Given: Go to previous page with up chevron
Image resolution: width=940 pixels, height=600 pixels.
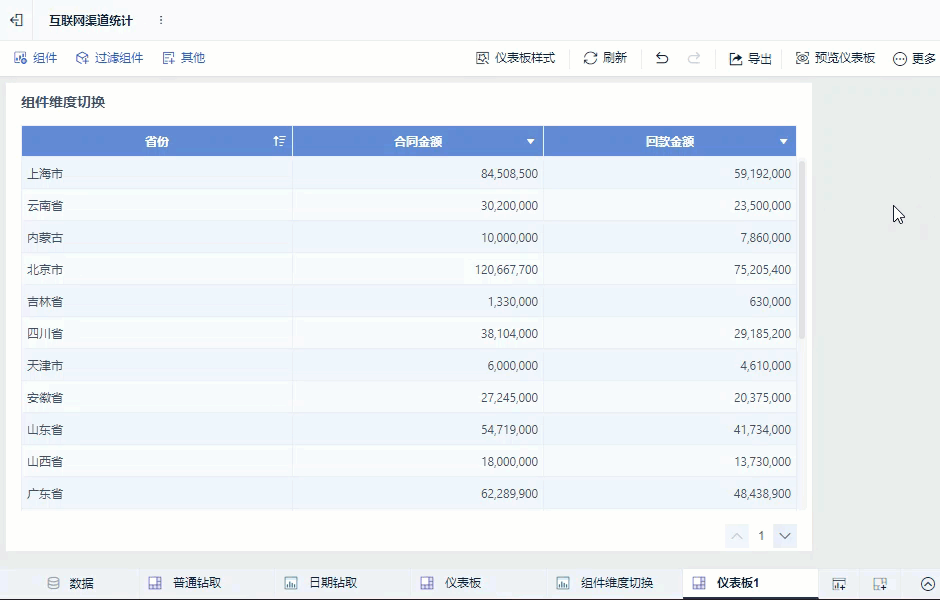Looking at the screenshot, I should coord(737,536).
